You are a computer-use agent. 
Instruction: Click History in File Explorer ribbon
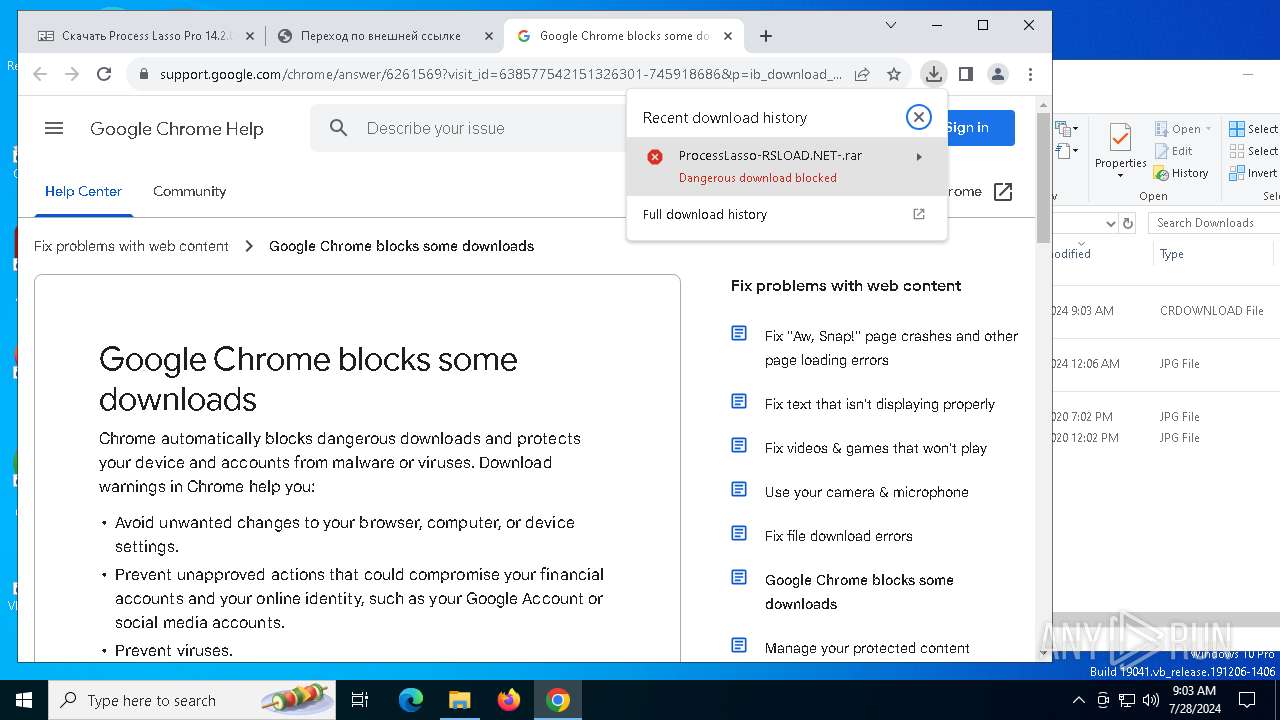(x=1181, y=173)
